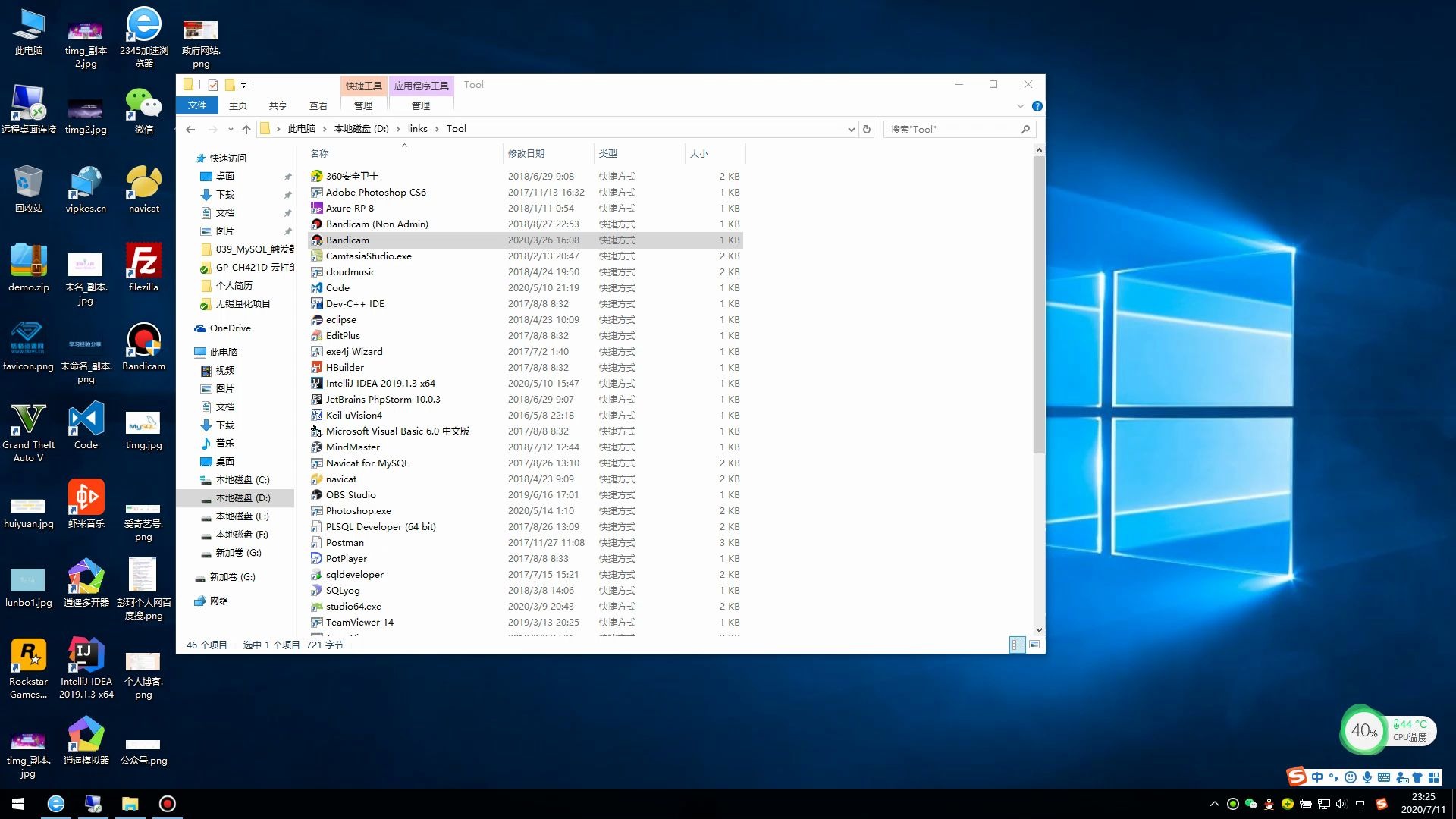
Task: Select 本地磁盘 (C:) in navigation pane
Action: click(x=243, y=480)
